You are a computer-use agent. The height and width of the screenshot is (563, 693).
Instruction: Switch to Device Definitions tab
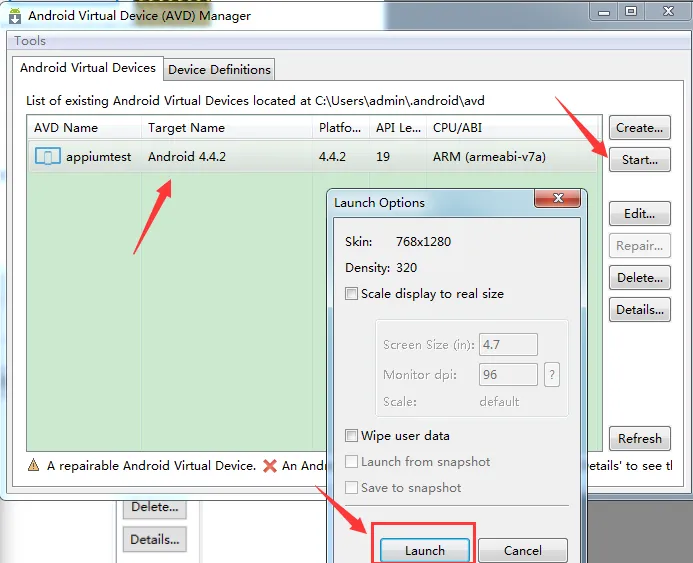219,70
